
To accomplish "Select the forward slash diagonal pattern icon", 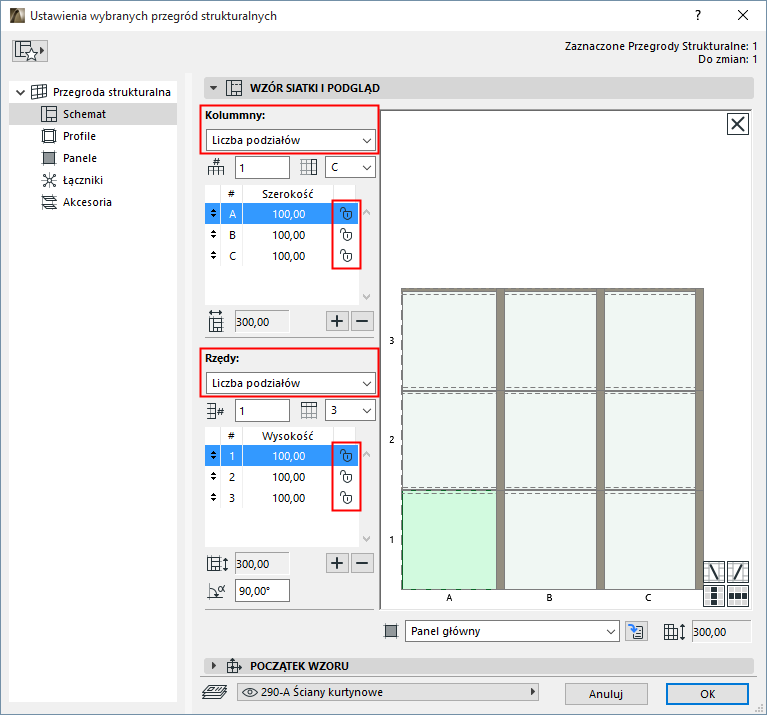I will (738, 571).
